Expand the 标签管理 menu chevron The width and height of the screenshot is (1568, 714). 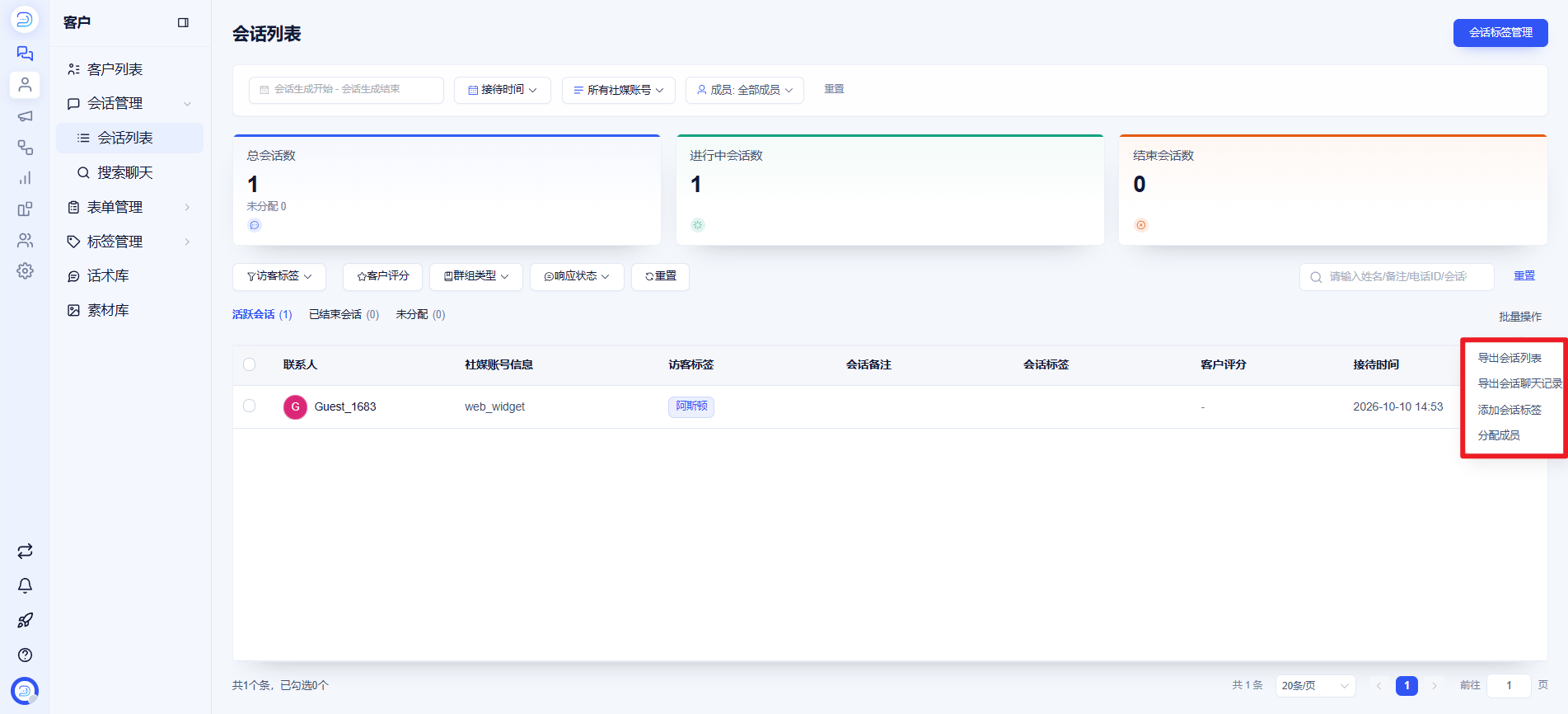187,242
